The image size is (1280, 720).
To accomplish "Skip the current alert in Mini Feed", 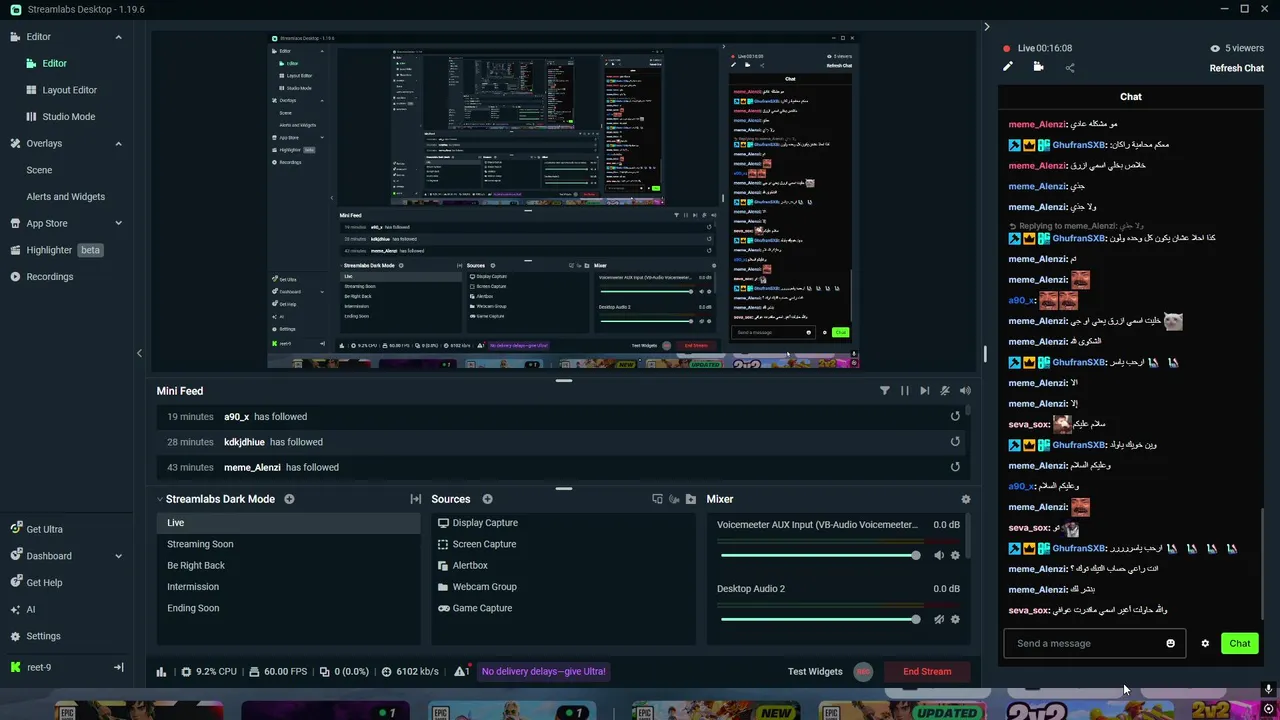I will 925,391.
